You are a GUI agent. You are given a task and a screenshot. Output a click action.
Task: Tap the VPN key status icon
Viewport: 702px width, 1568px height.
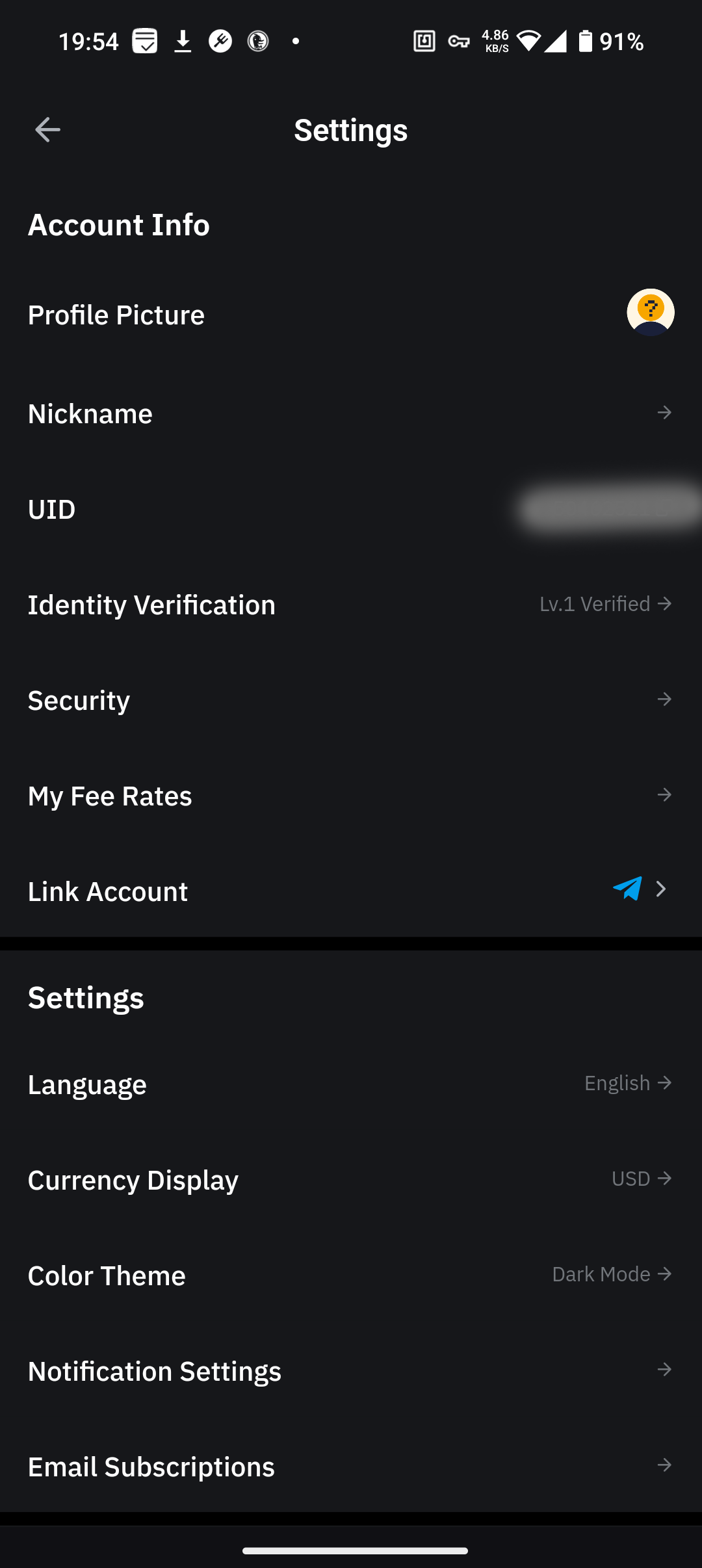point(459,42)
